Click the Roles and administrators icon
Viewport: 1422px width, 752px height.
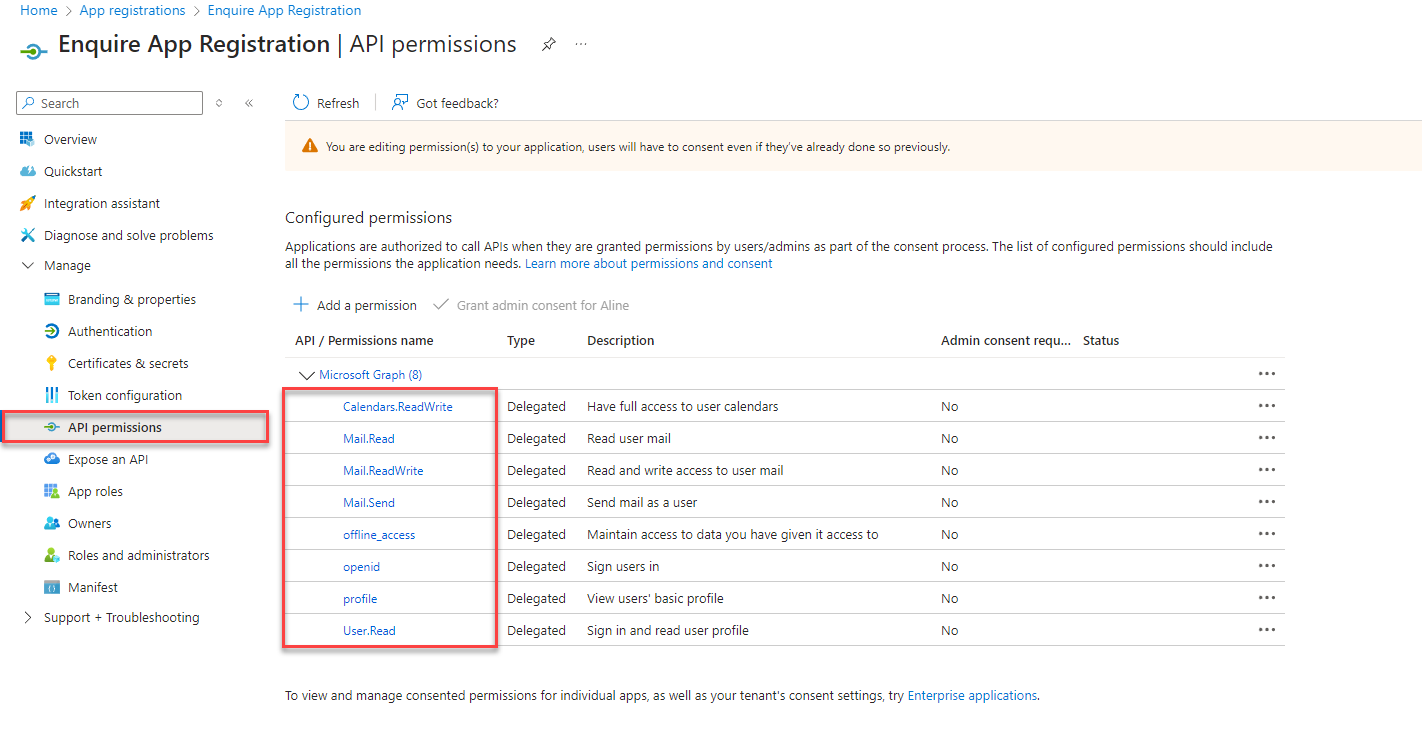(51, 555)
